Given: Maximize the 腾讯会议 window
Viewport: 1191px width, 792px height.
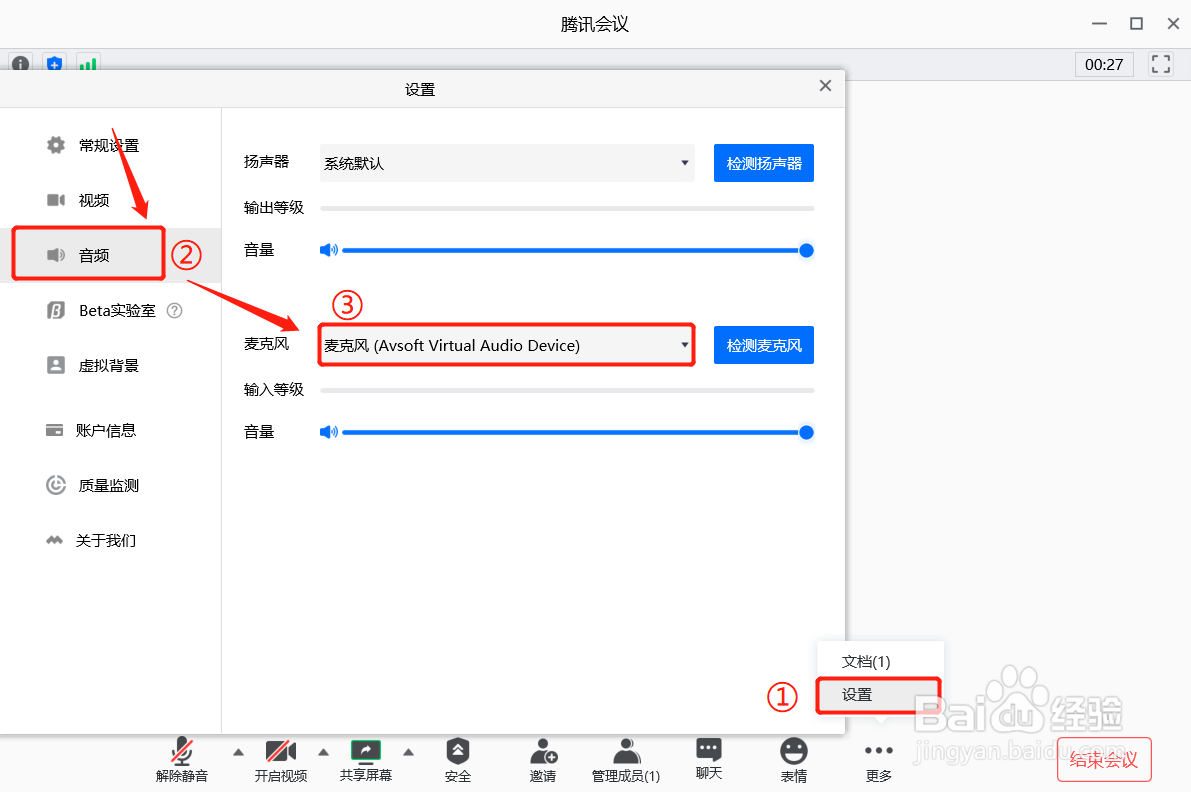Looking at the screenshot, I should 1136,24.
